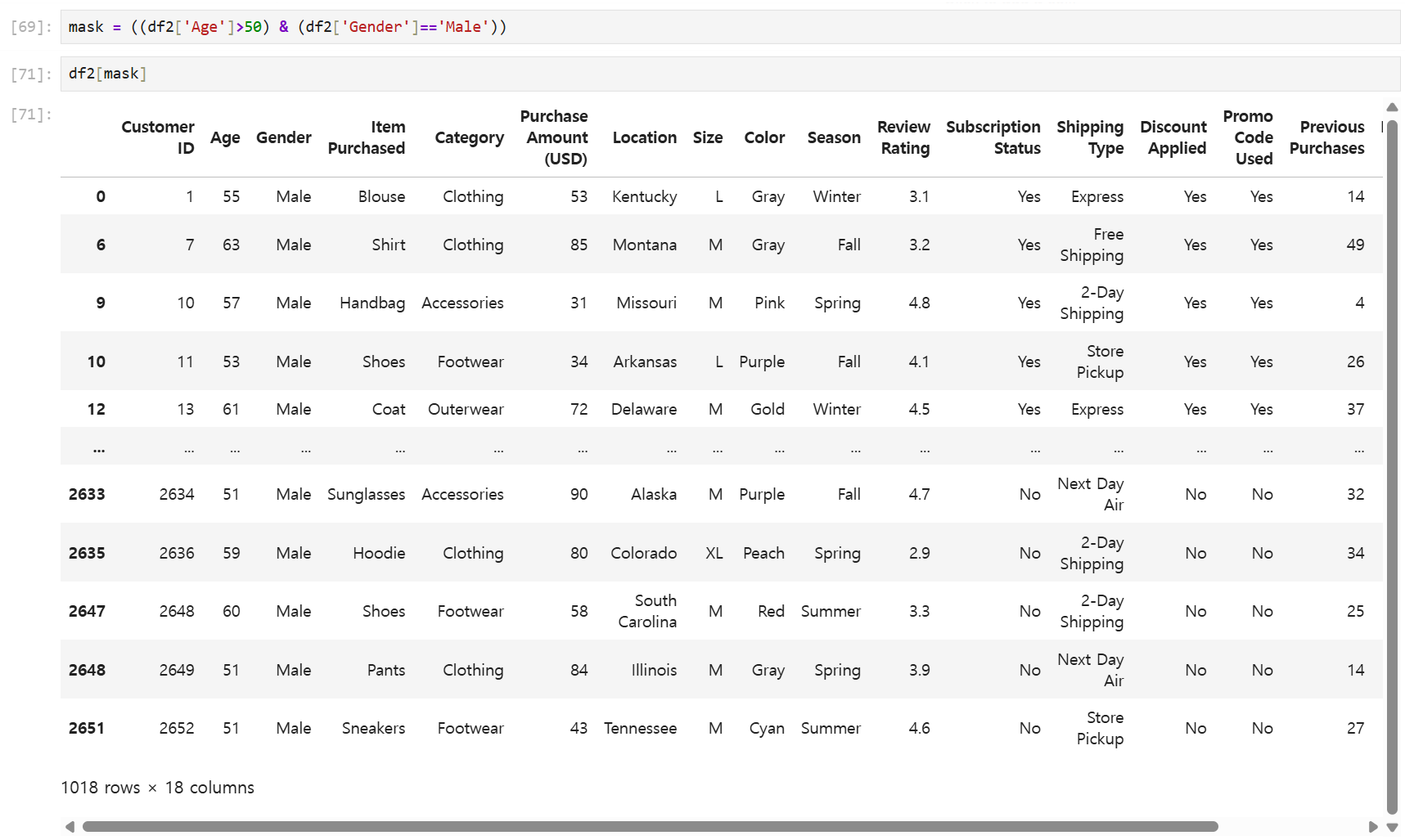Click the horizontal scrollbar thumb under the table
Screen dimensions: 1405x840
pyautogui.click(x=651, y=827)
